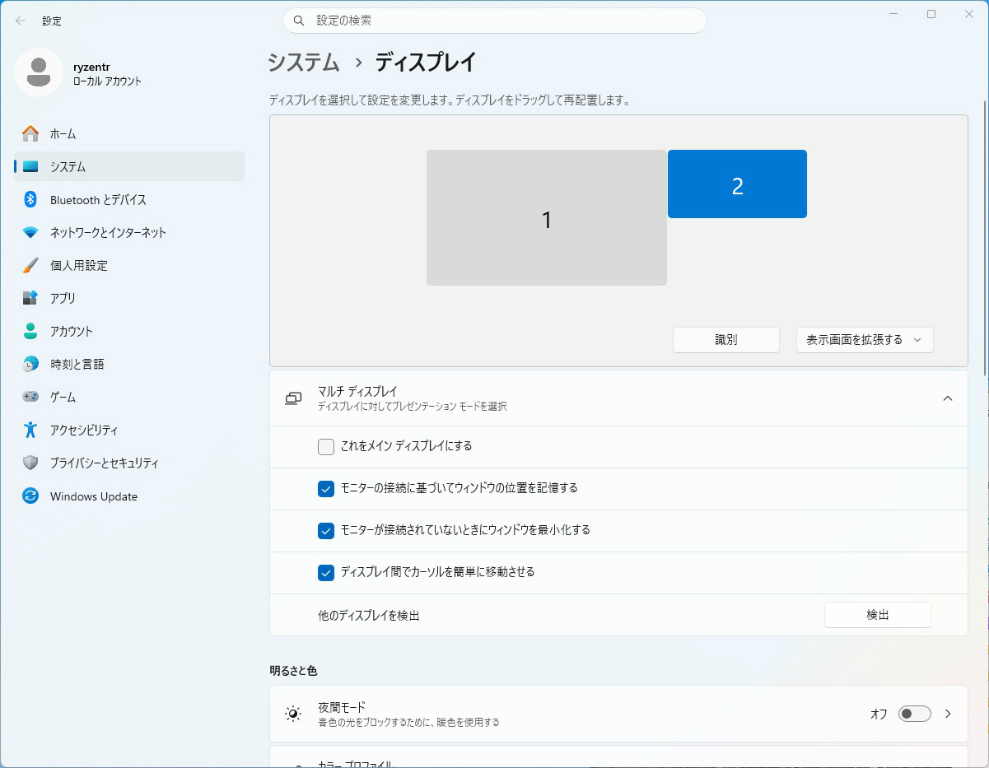This screenshot has height=768, width=989.
Task: Click the Windows Update sync icon
Action: (x=30, y=496)
